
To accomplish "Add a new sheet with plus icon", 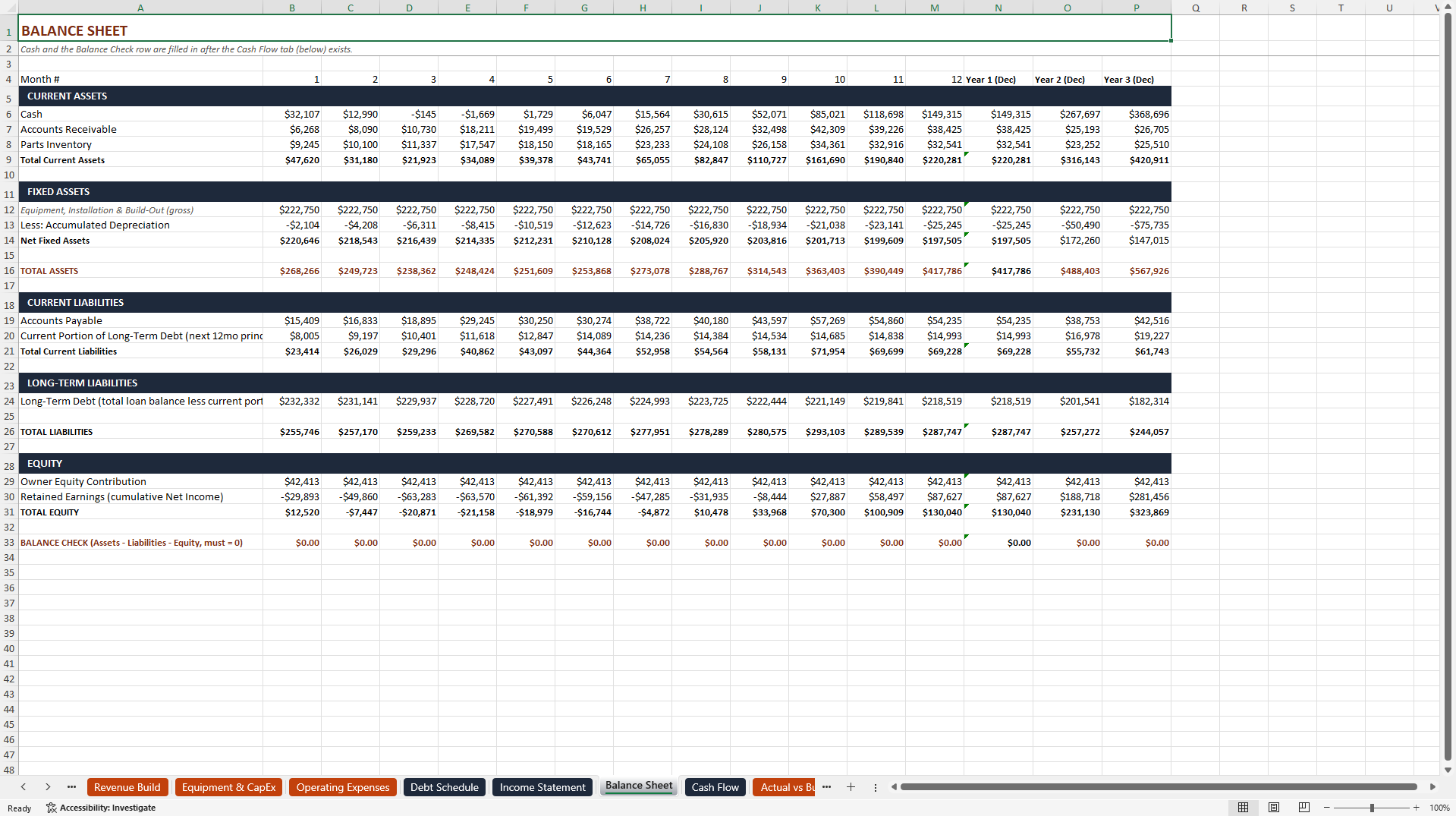I will pos(851,787).
